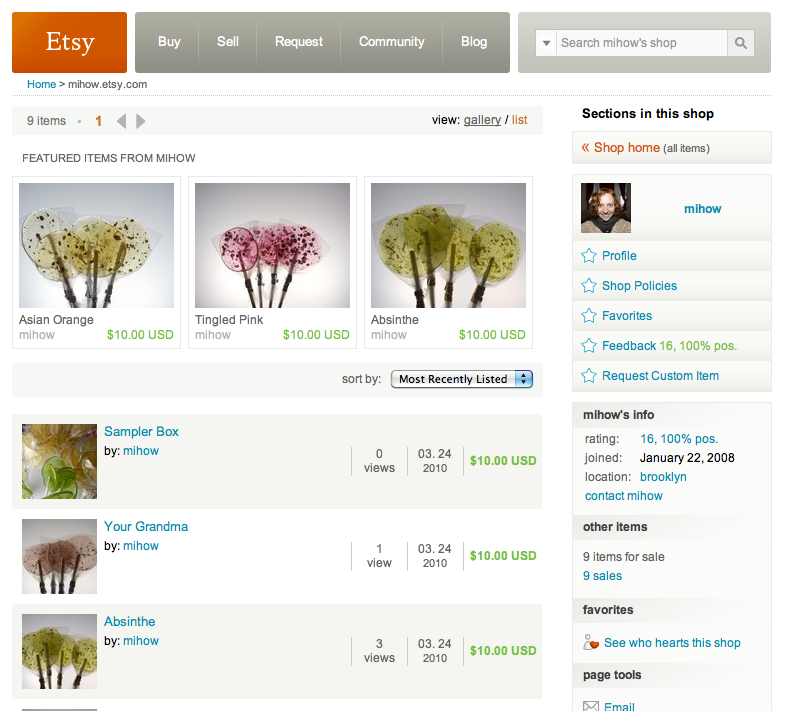This screenshot has height=711, width=797.
Task: Open the Sell menu
Action: [228, 42]
